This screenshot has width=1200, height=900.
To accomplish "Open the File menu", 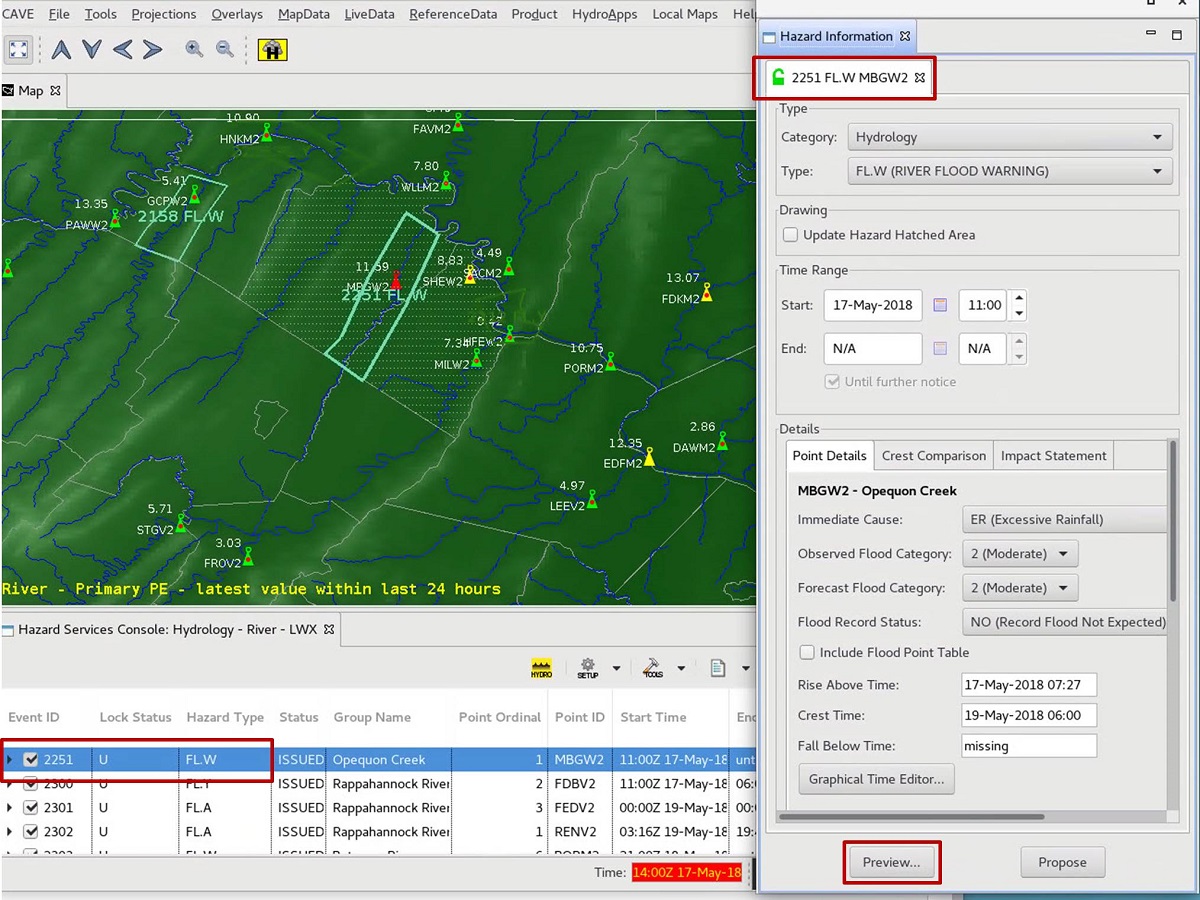I will [59, 14].
